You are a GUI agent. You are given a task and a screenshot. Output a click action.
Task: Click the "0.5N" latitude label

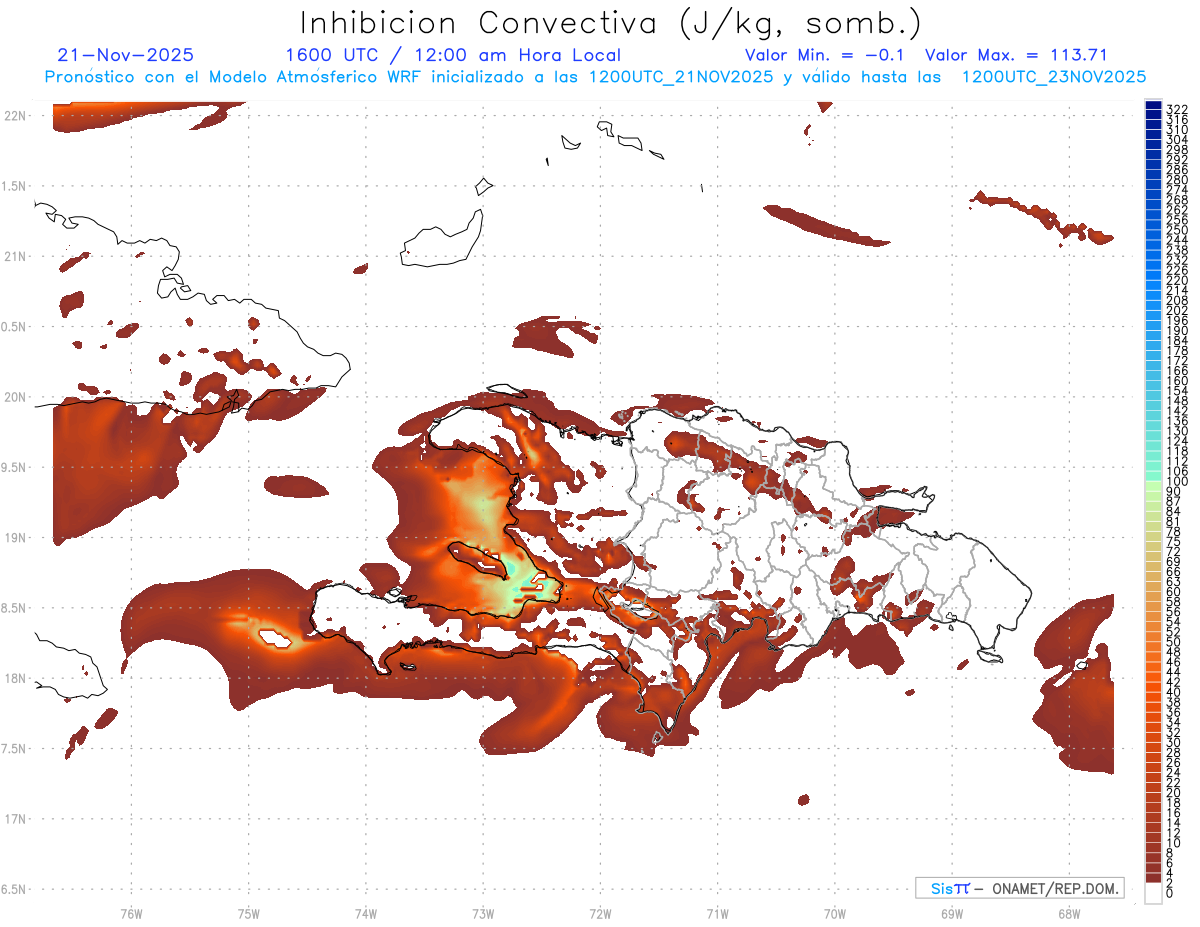pyautogui.click(x=14, y=327)
